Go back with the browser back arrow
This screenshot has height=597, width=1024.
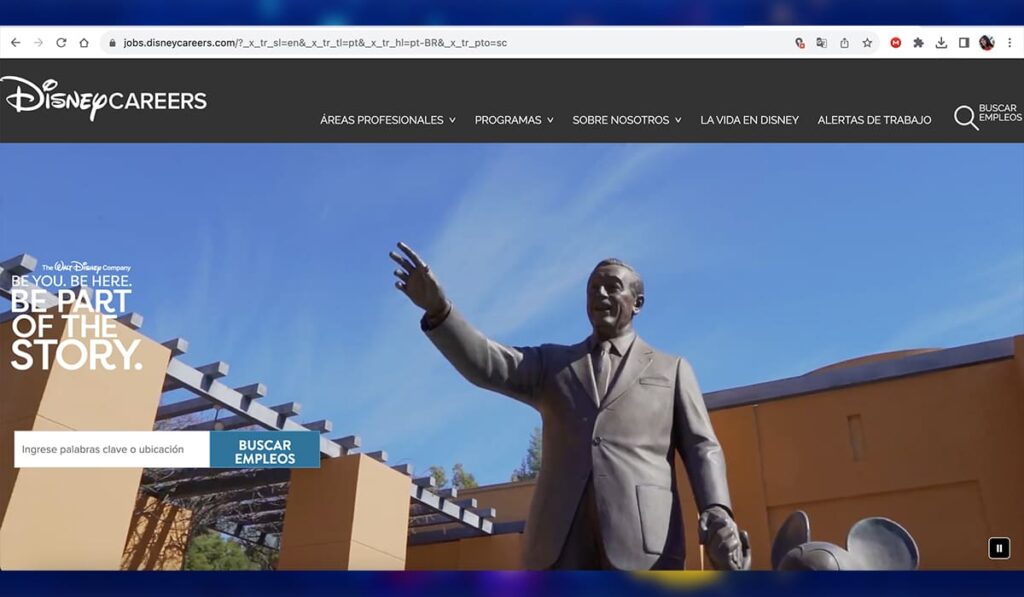[16, 42]
